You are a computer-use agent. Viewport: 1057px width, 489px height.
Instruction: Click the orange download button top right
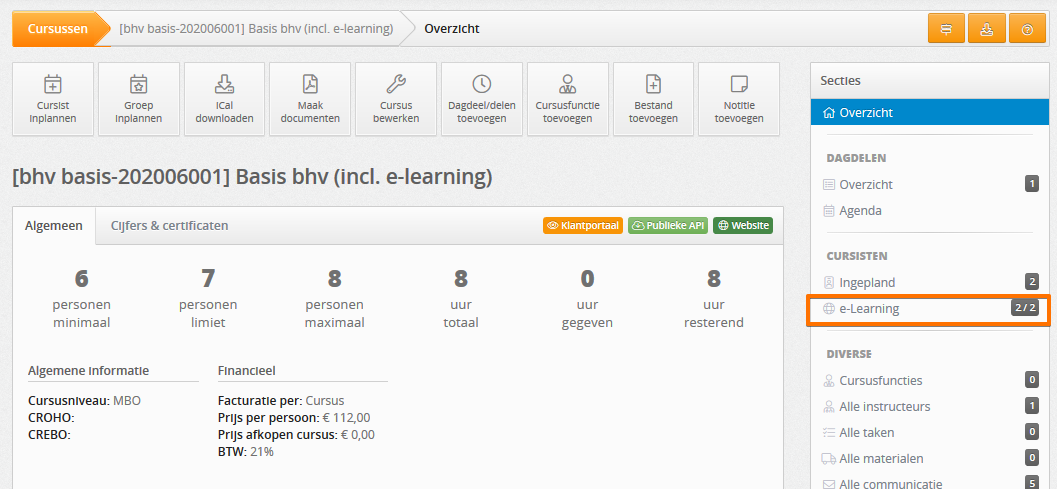[987, 29]
